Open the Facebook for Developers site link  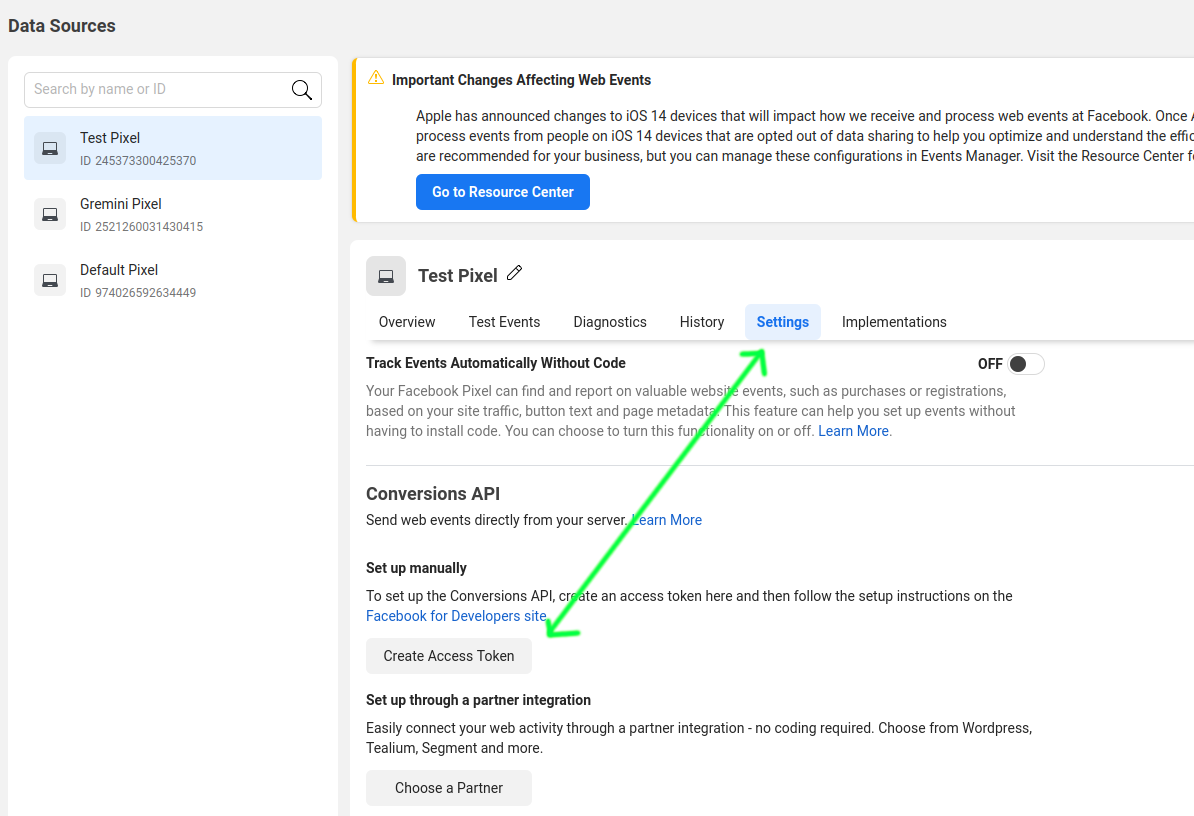point(456,616)
